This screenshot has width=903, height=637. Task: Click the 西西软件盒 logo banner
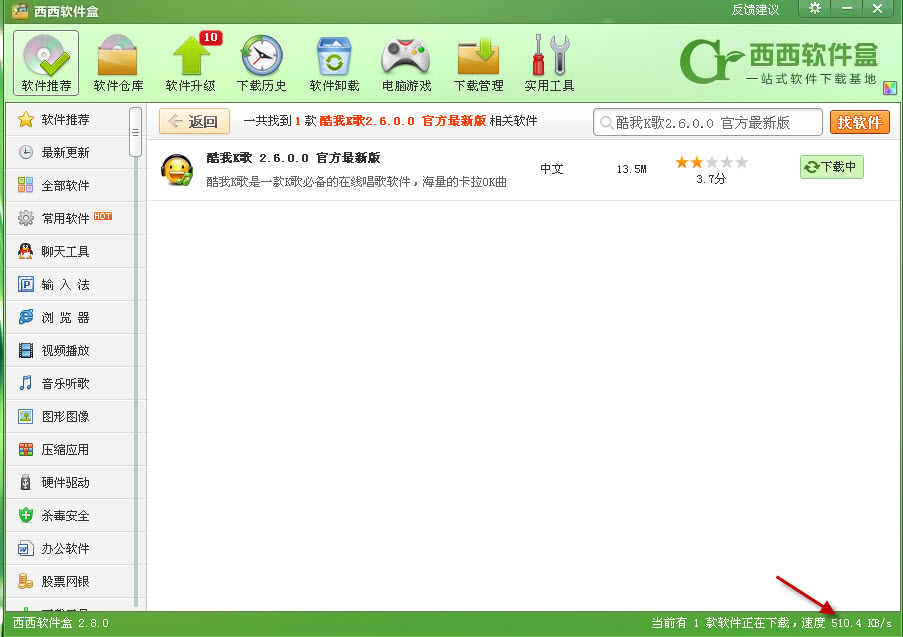[x=780, y=60]
